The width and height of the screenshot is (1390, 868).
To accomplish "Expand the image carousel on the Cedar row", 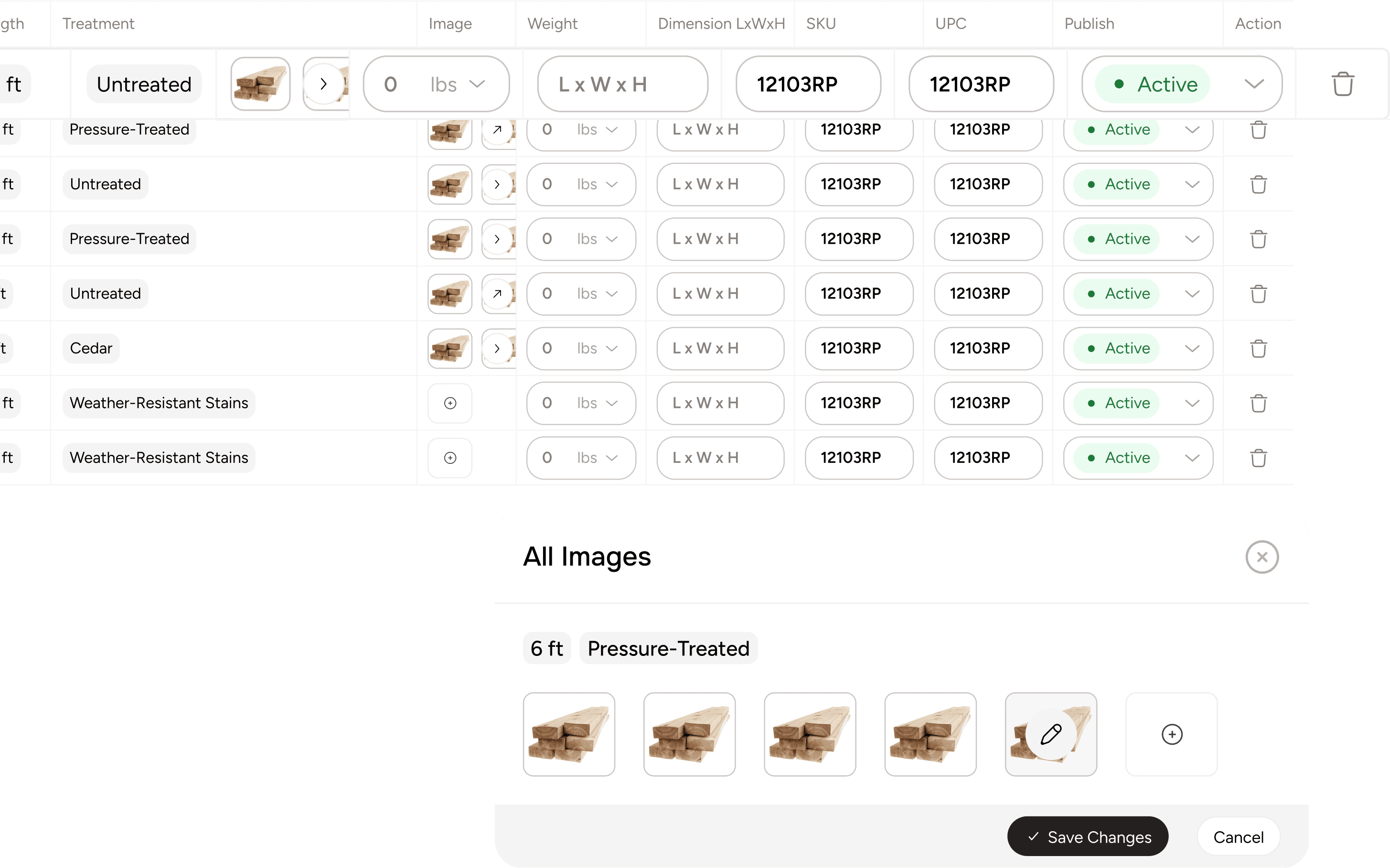I will click(497, 348).
